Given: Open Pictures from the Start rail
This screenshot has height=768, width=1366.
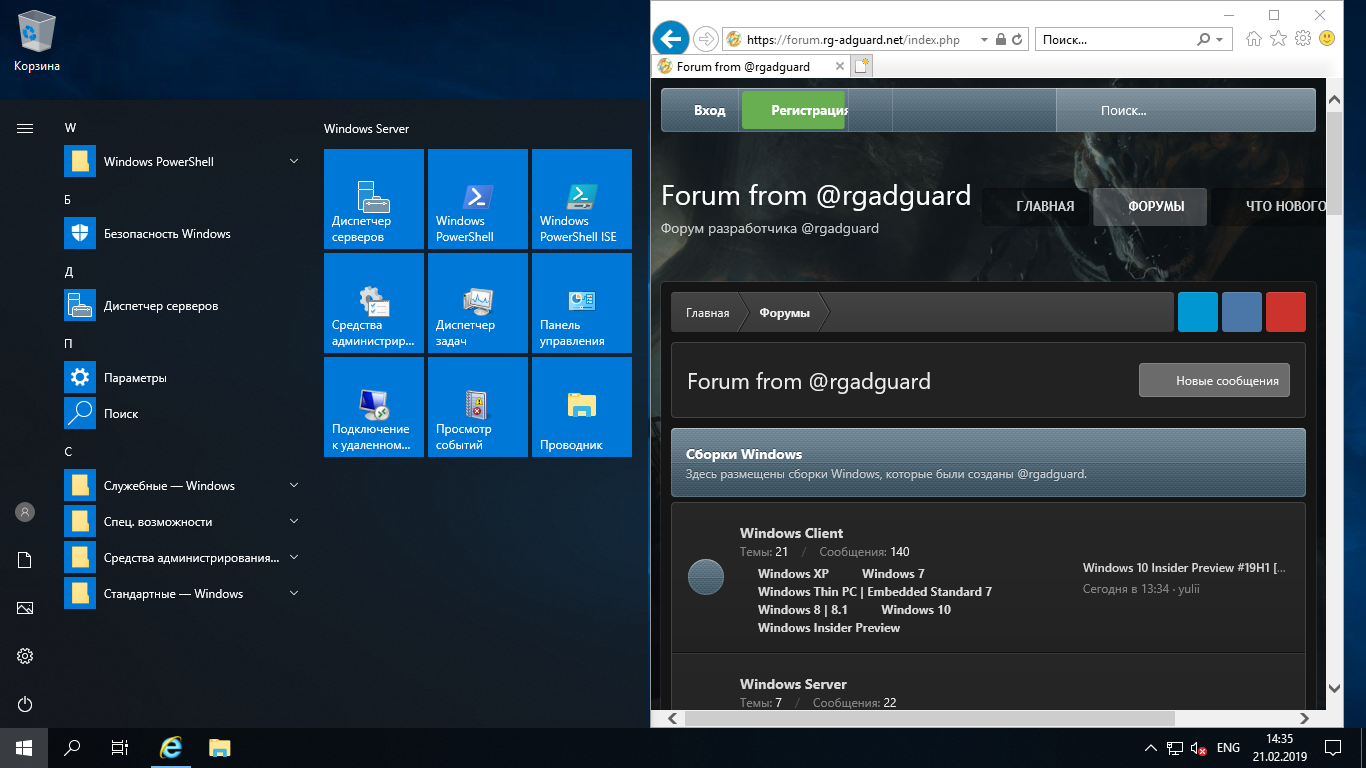Looking at the screenshot, I should tap(25, 608).
